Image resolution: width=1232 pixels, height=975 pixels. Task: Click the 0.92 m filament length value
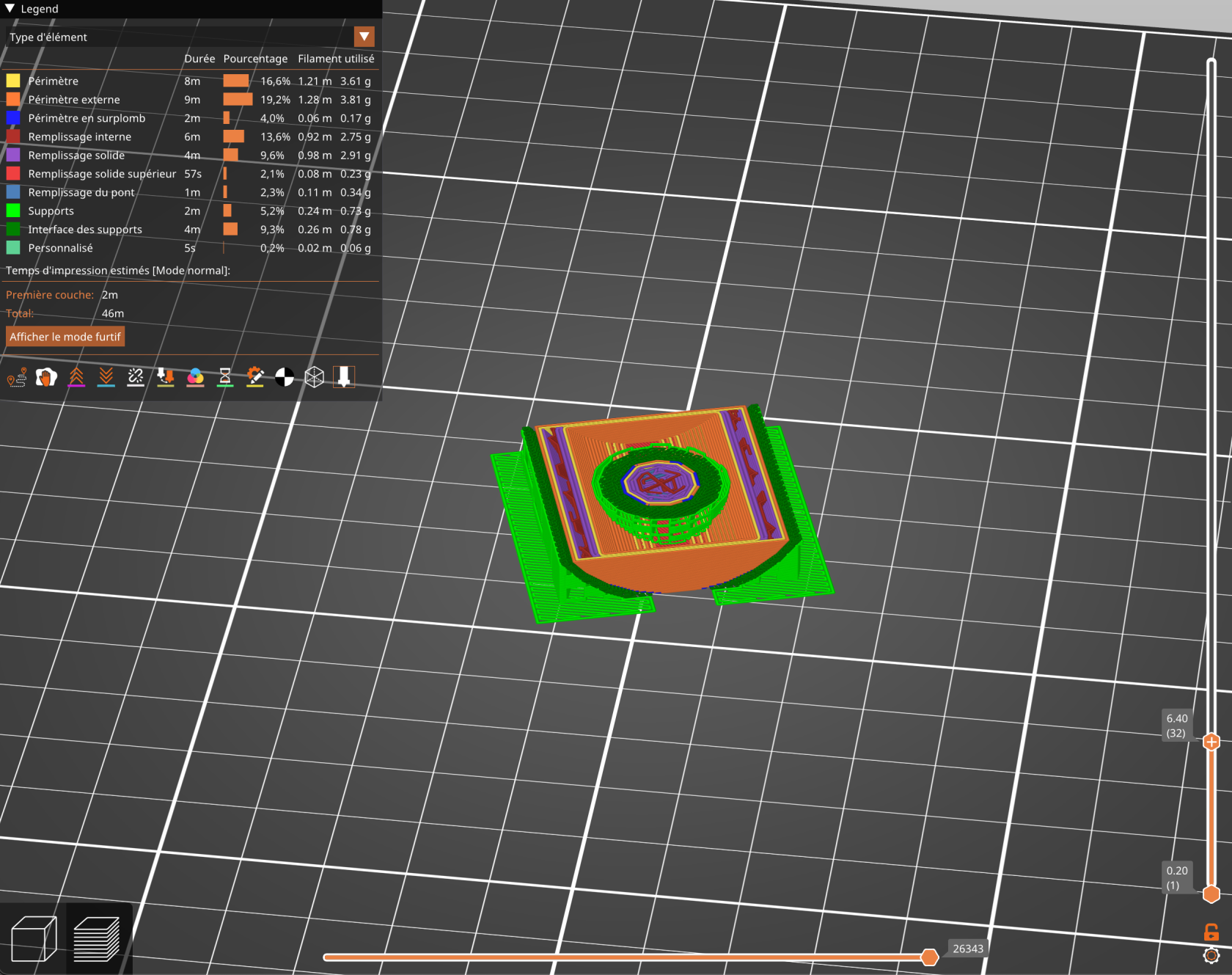click(x=315, y=136)
